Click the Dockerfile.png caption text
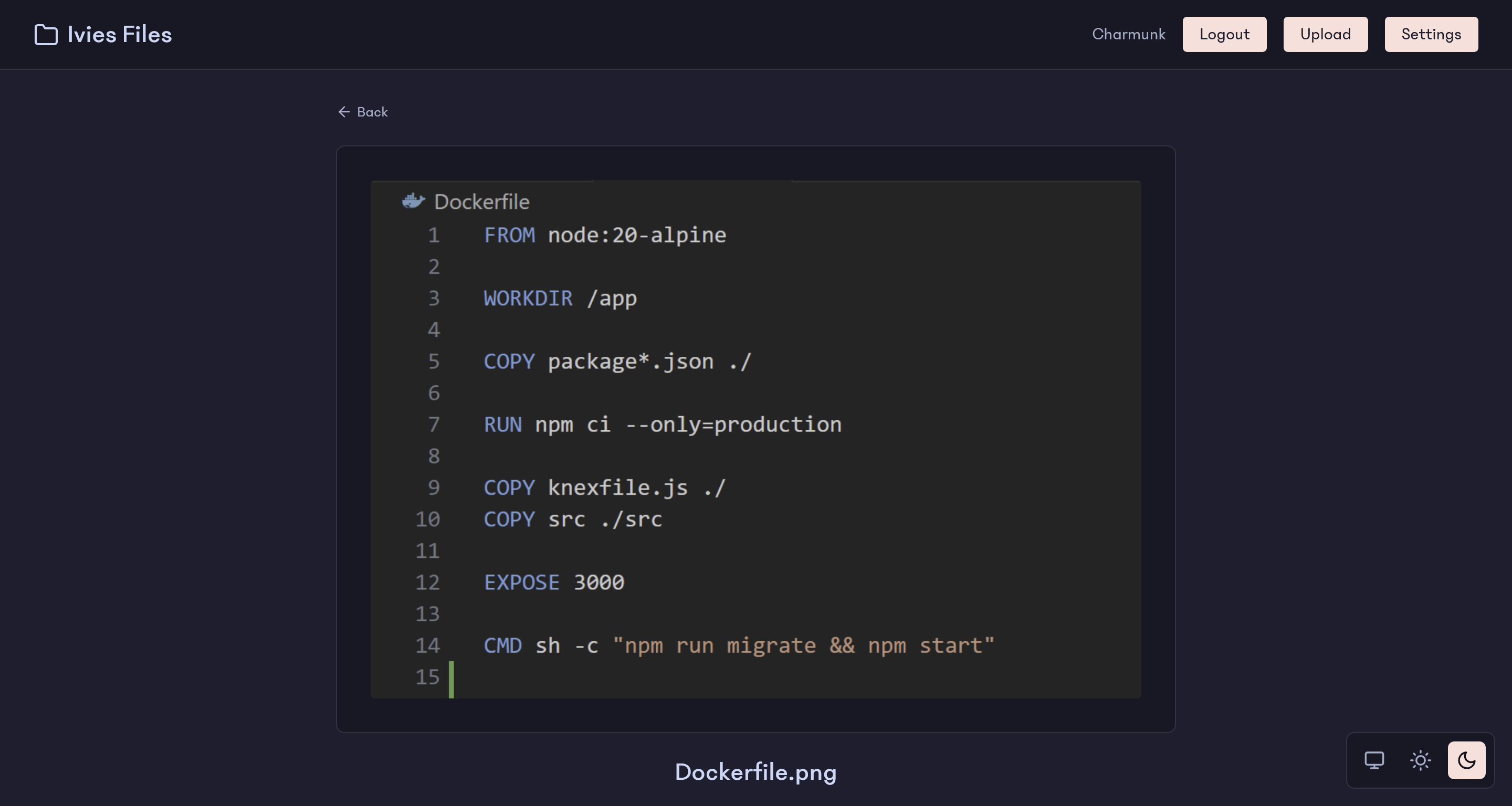 tap(755, 772)
